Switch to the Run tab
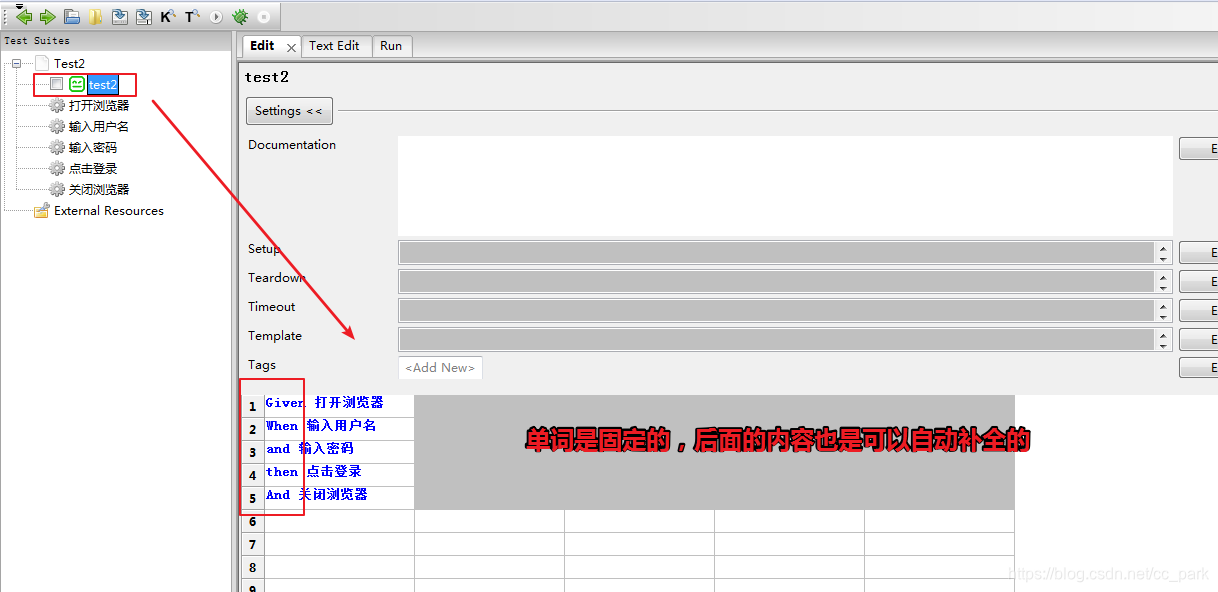1218x592 pixels. 391,45
